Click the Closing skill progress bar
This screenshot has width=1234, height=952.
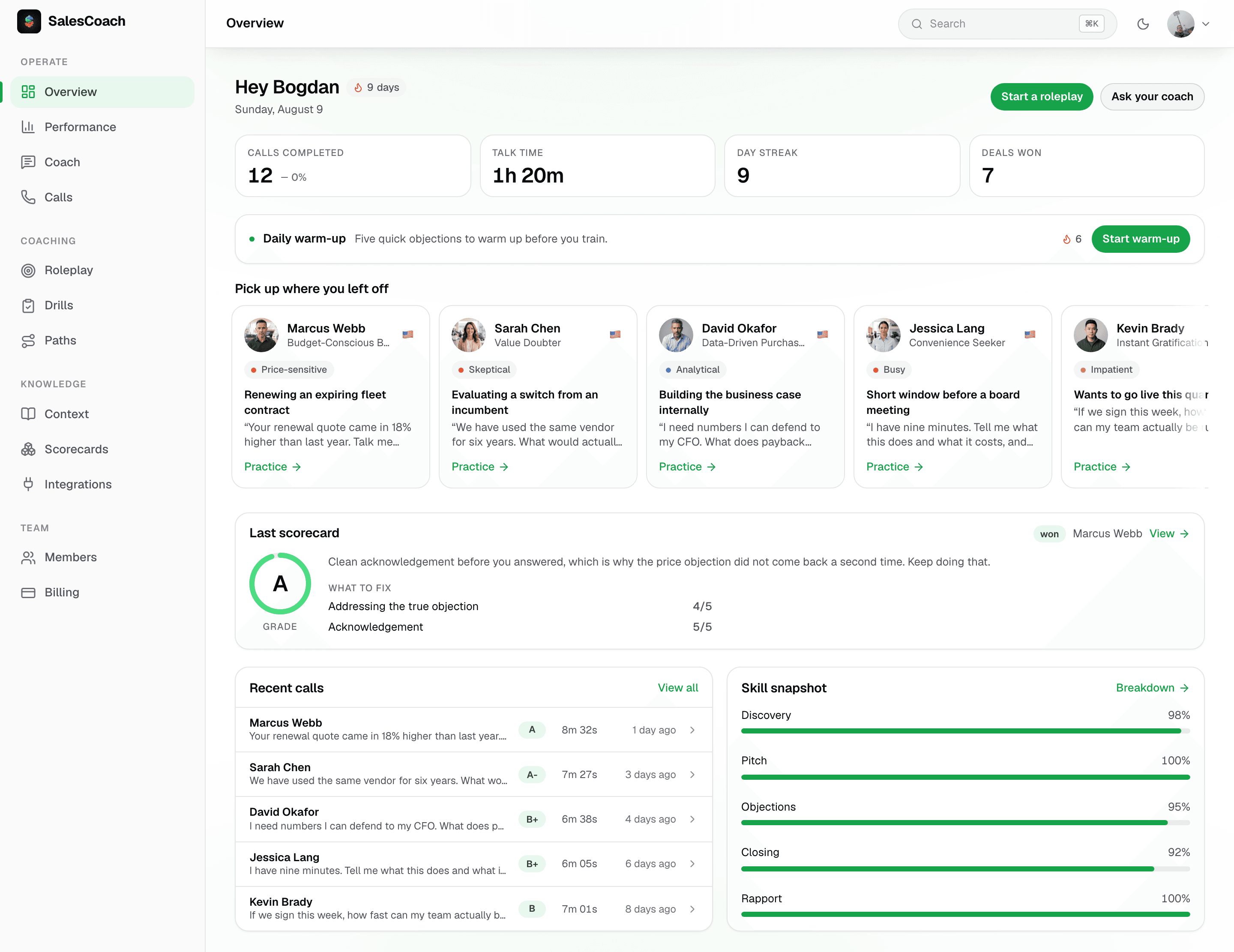pos(965,868)
